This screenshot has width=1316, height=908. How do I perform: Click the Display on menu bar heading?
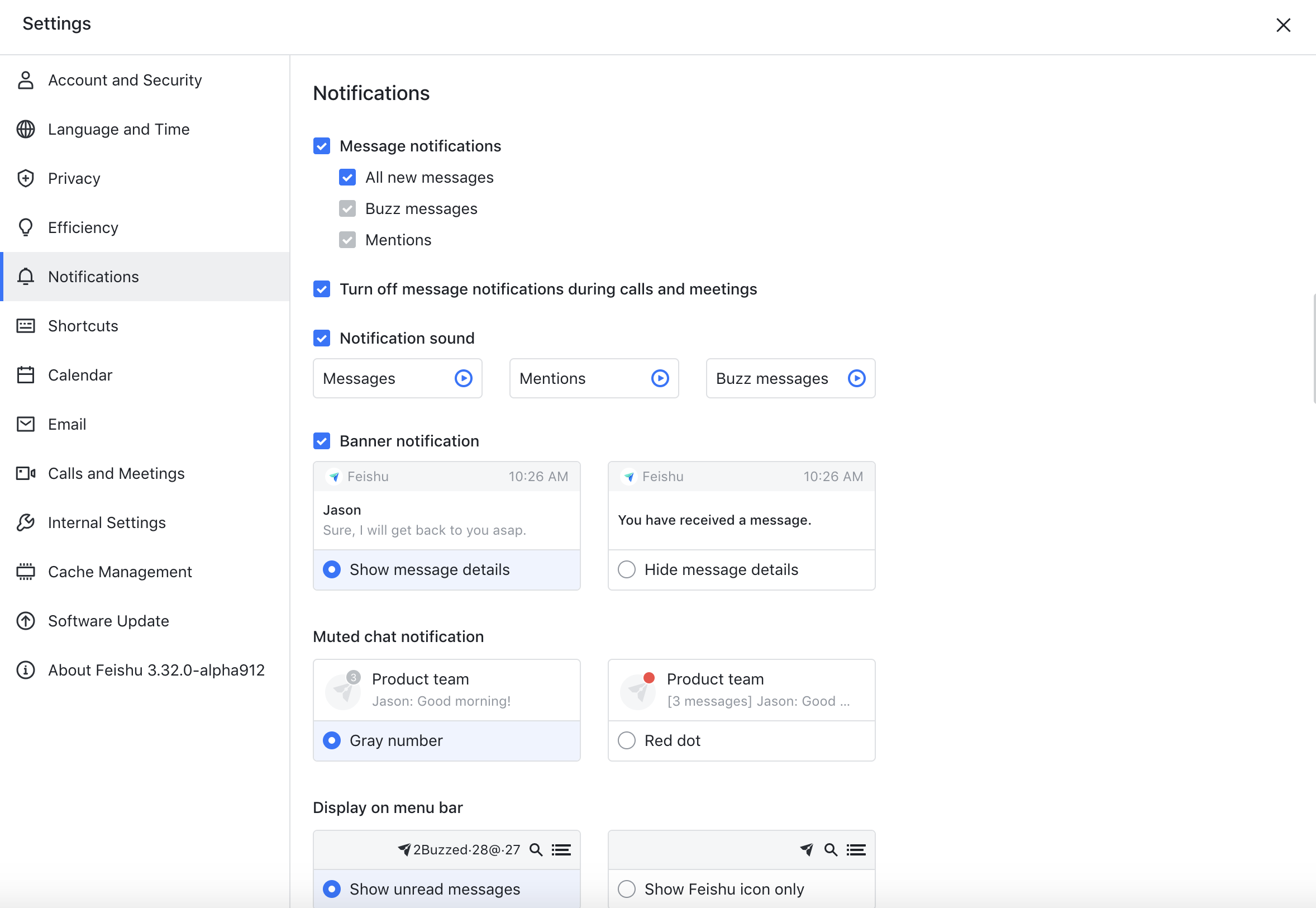[x=388, y=808]
